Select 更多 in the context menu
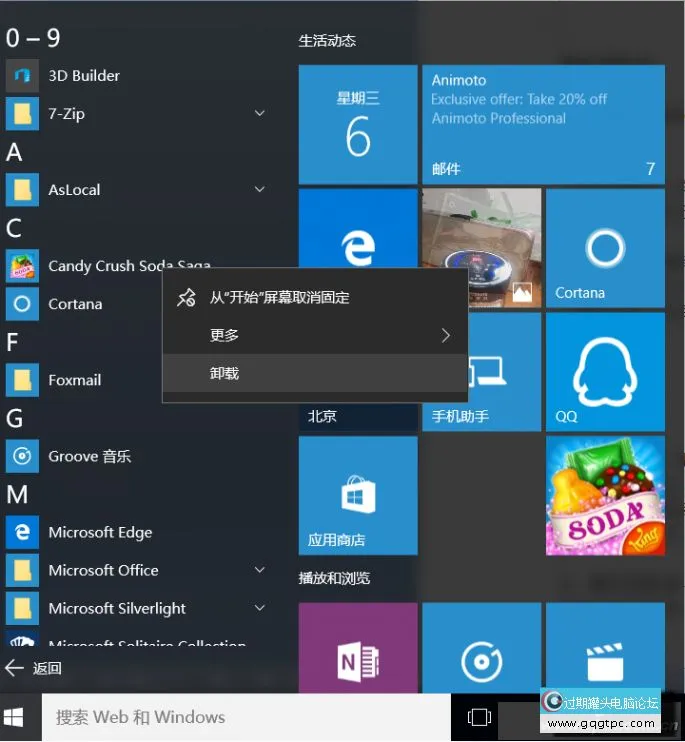This screenshot has height=742, width=685. pos(315,336)
